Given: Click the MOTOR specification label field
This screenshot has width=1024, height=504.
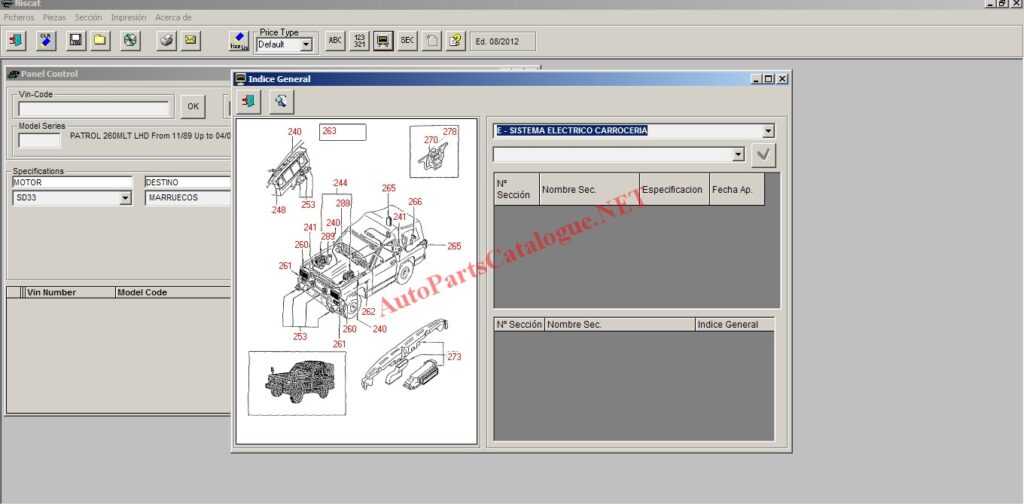Looking at the screenshot, I should [x=72, y=183].
